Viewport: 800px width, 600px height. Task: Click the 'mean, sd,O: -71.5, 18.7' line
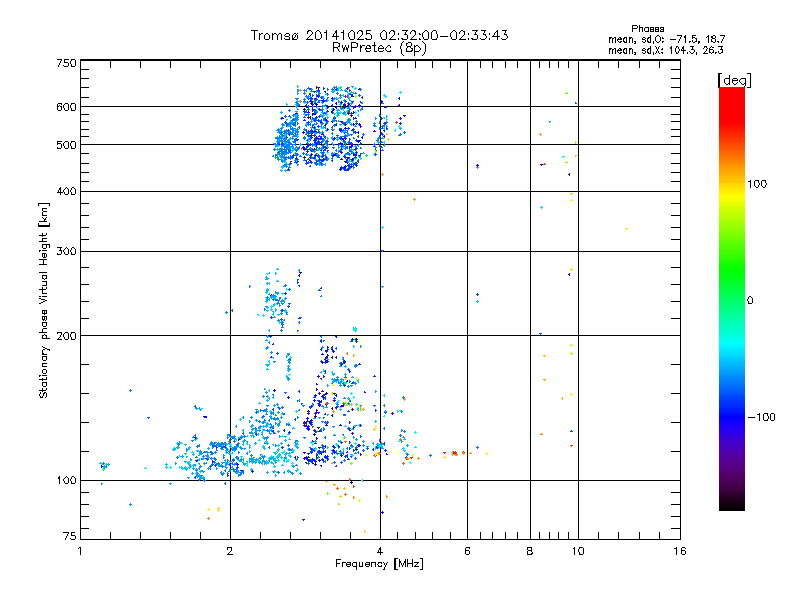[666, 40]
